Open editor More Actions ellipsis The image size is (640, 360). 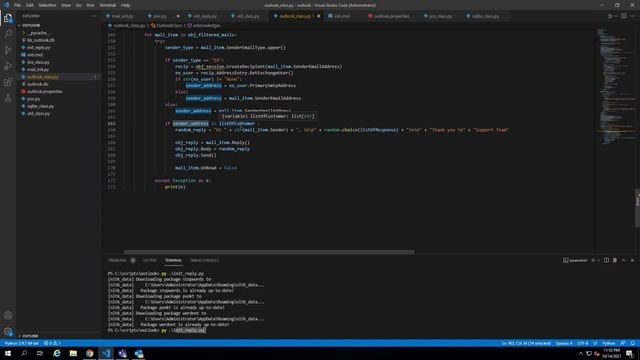[632, 16]
